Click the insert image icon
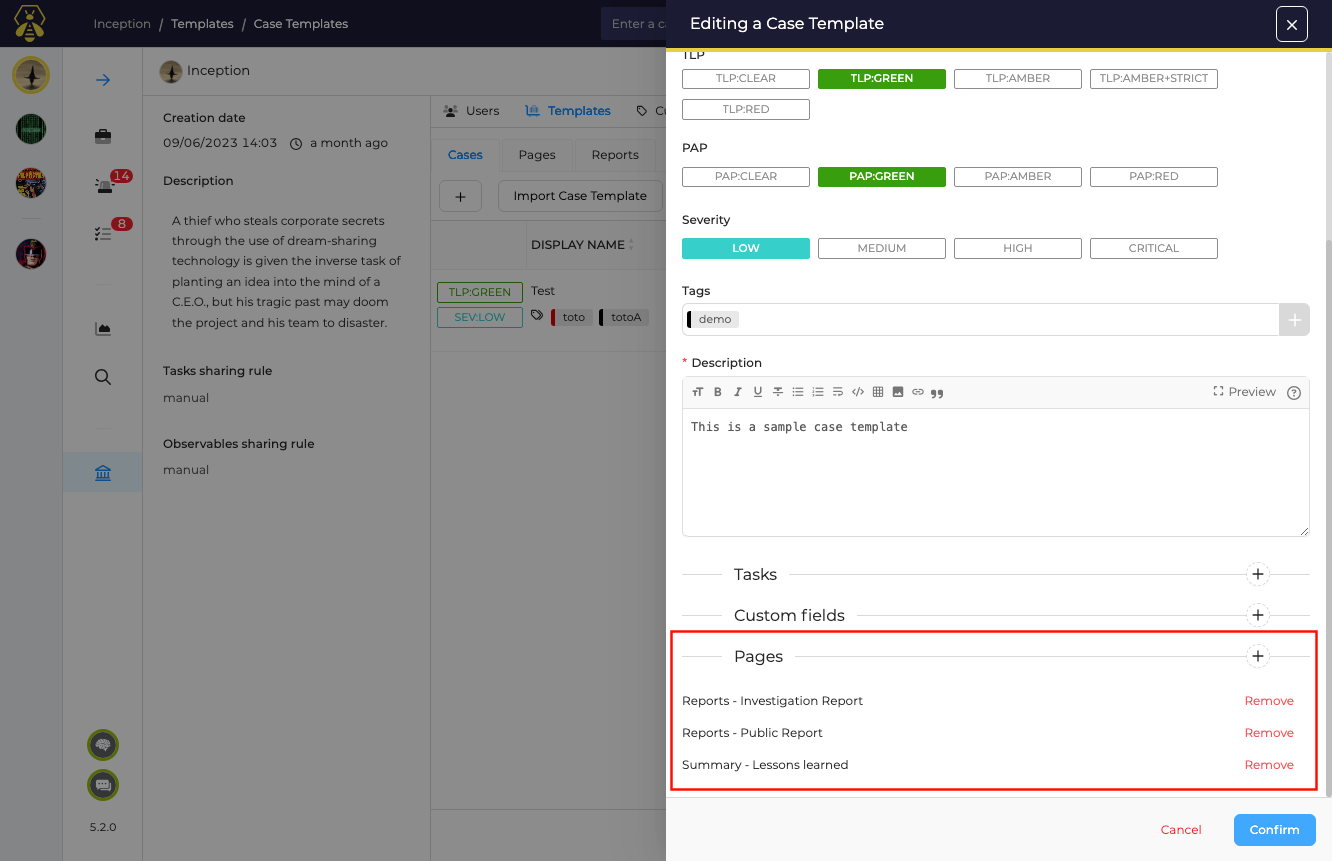This screenshot has width=1332, height=861. pyautogui.click(x=898, y=392)
